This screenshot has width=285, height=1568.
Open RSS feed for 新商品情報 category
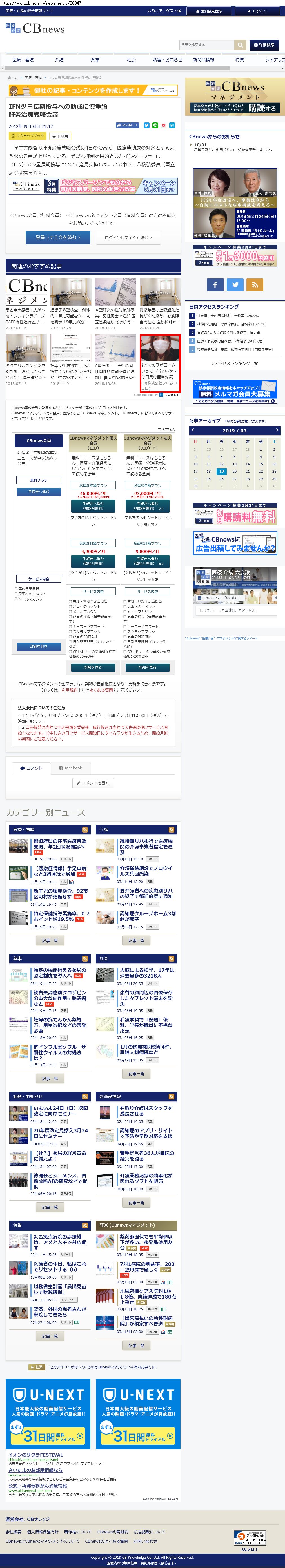[x=172, y=1096]
